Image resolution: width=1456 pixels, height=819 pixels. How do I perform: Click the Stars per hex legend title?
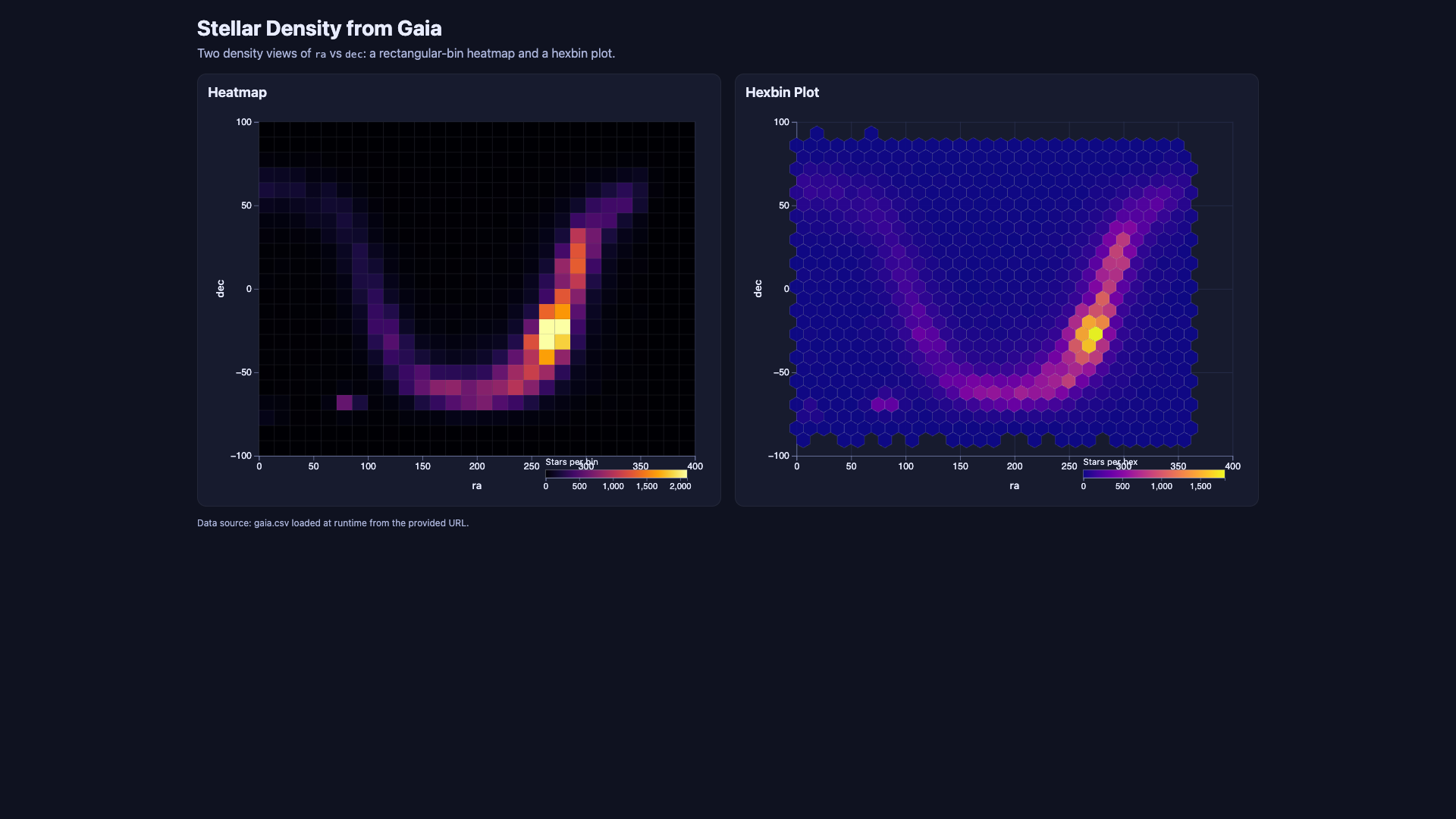click(1110, 462)
